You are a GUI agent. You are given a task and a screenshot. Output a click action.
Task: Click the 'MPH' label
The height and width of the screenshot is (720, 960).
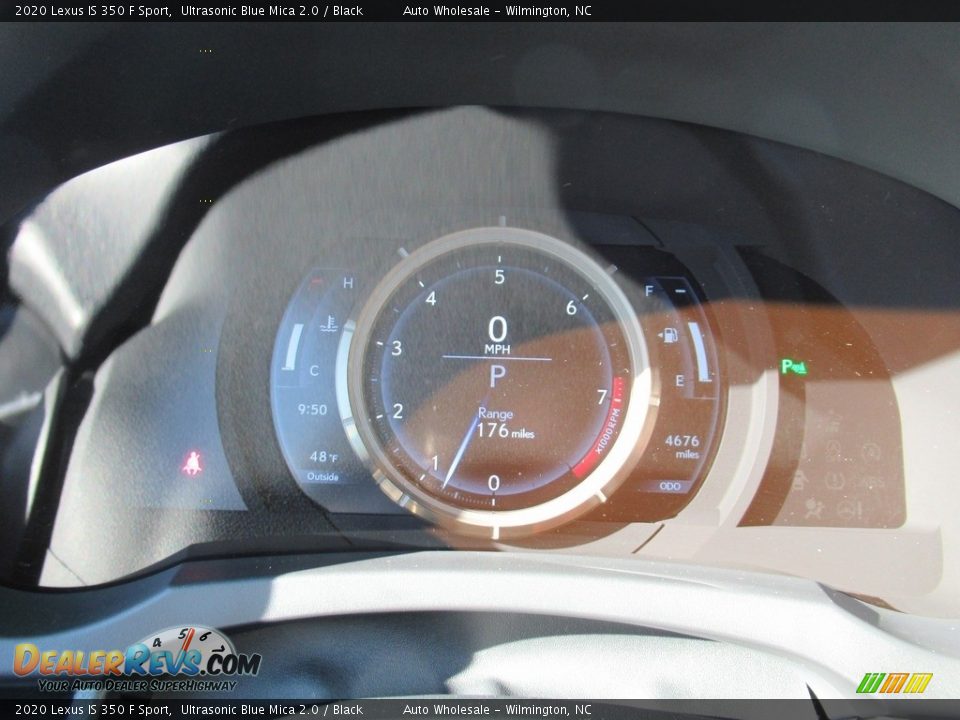497,349
